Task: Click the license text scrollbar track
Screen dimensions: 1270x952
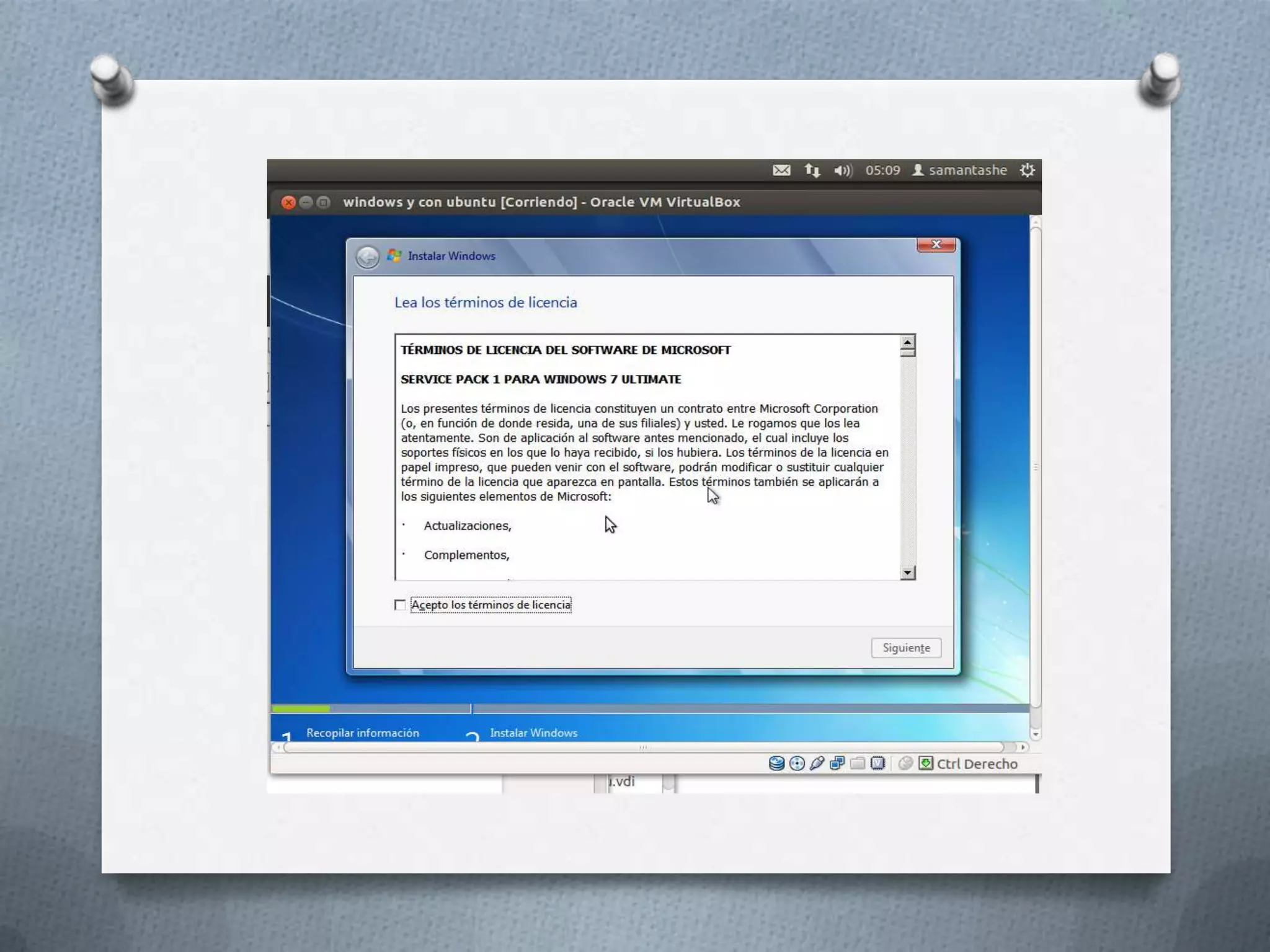Action: 908,462
